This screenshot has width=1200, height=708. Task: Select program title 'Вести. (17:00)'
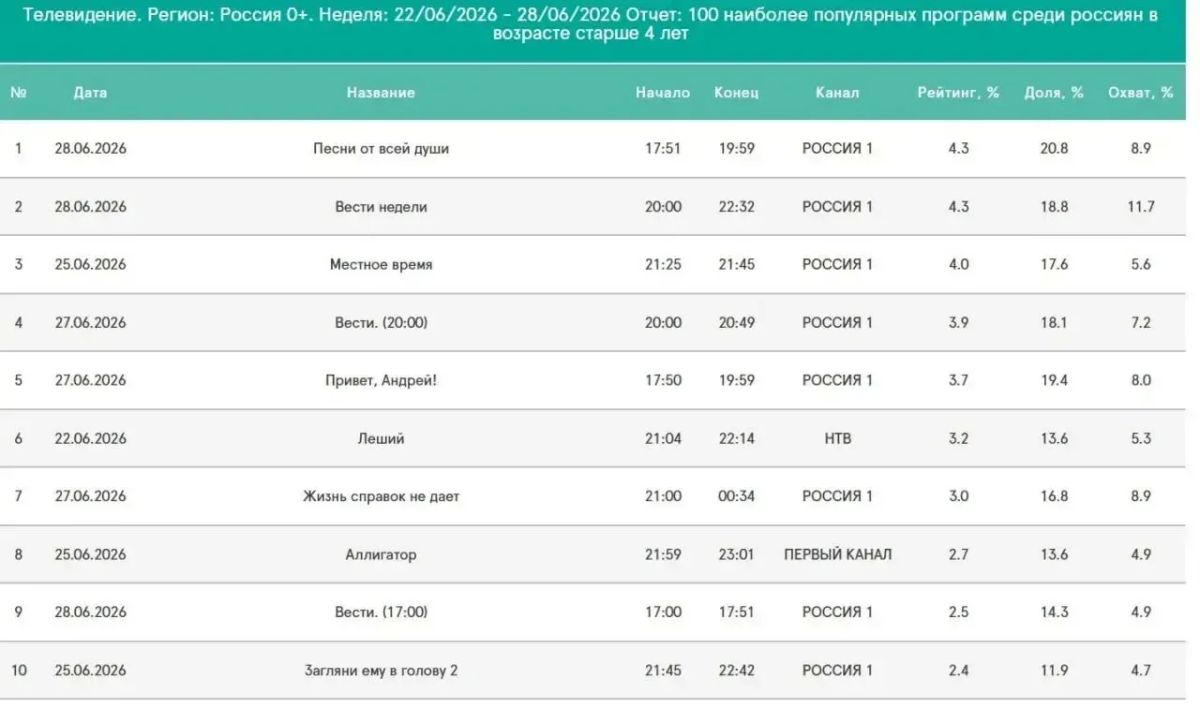[x=381, y=612]
